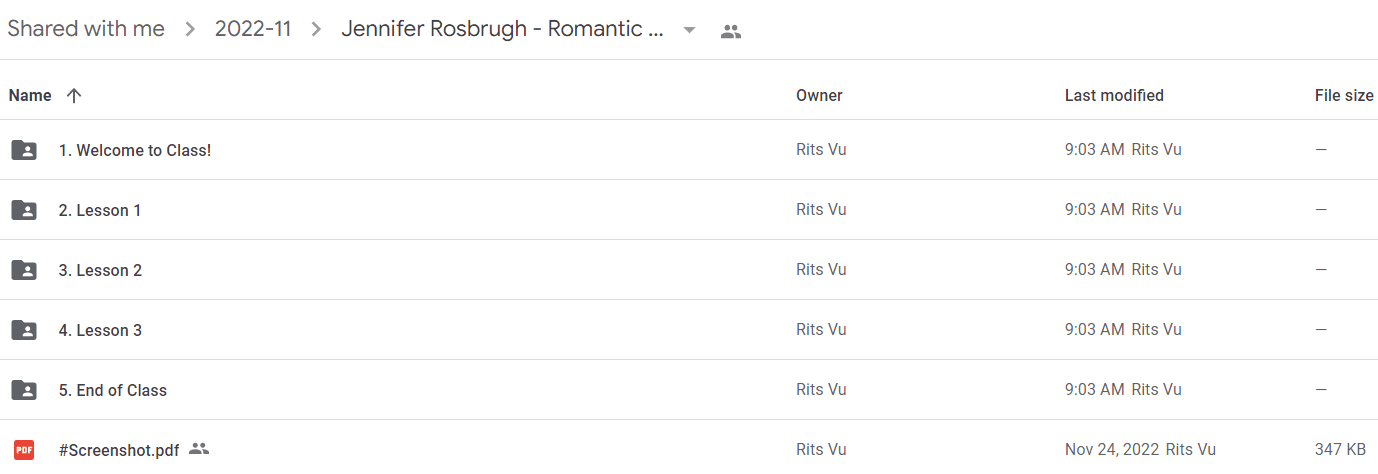1378x474 pixels.
Task: Select the #Screenshot.pdf file name
Action: [119, 450]
